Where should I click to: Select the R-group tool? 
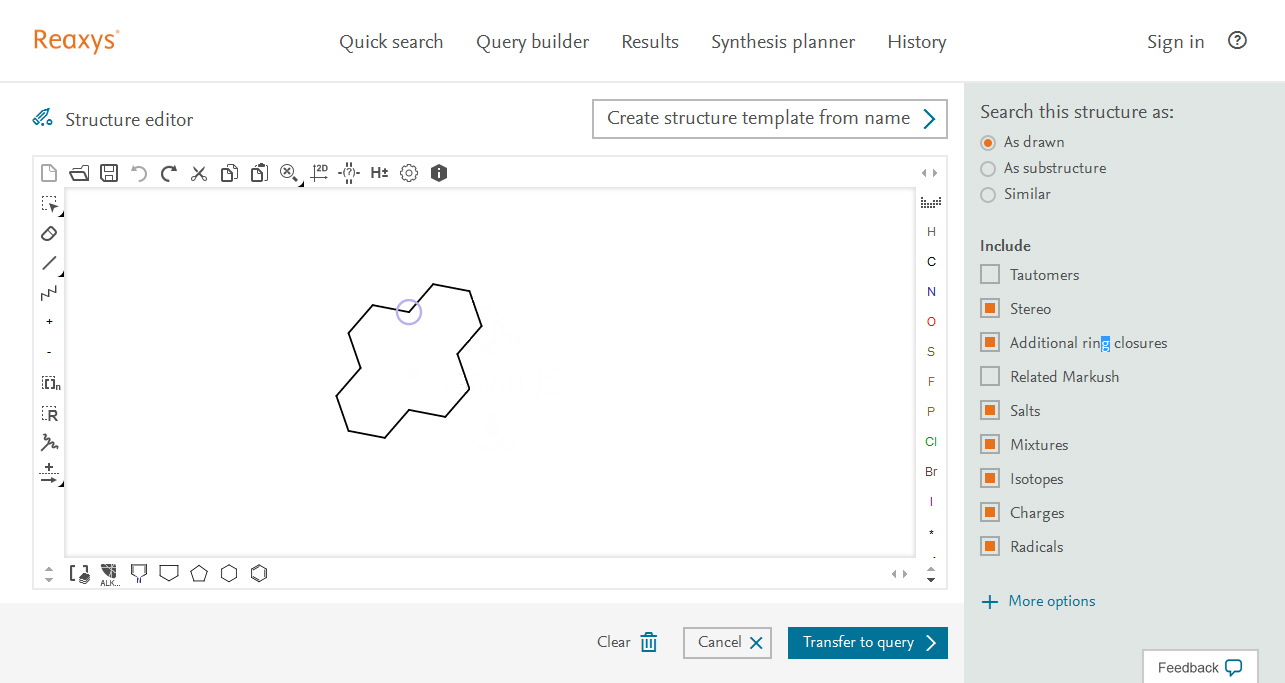click(49, 414)
